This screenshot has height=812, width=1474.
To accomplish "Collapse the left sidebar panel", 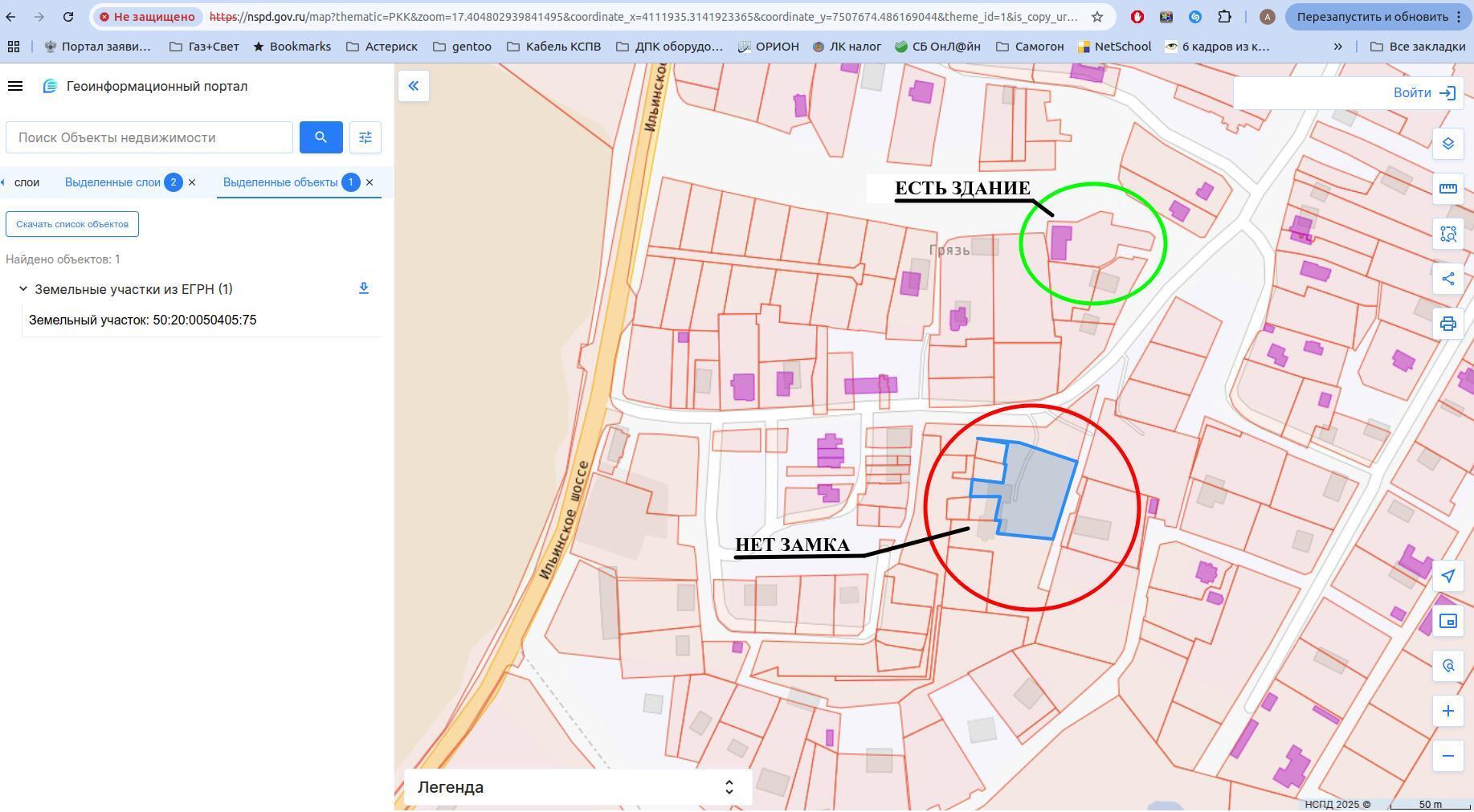I will click(414, 86).
